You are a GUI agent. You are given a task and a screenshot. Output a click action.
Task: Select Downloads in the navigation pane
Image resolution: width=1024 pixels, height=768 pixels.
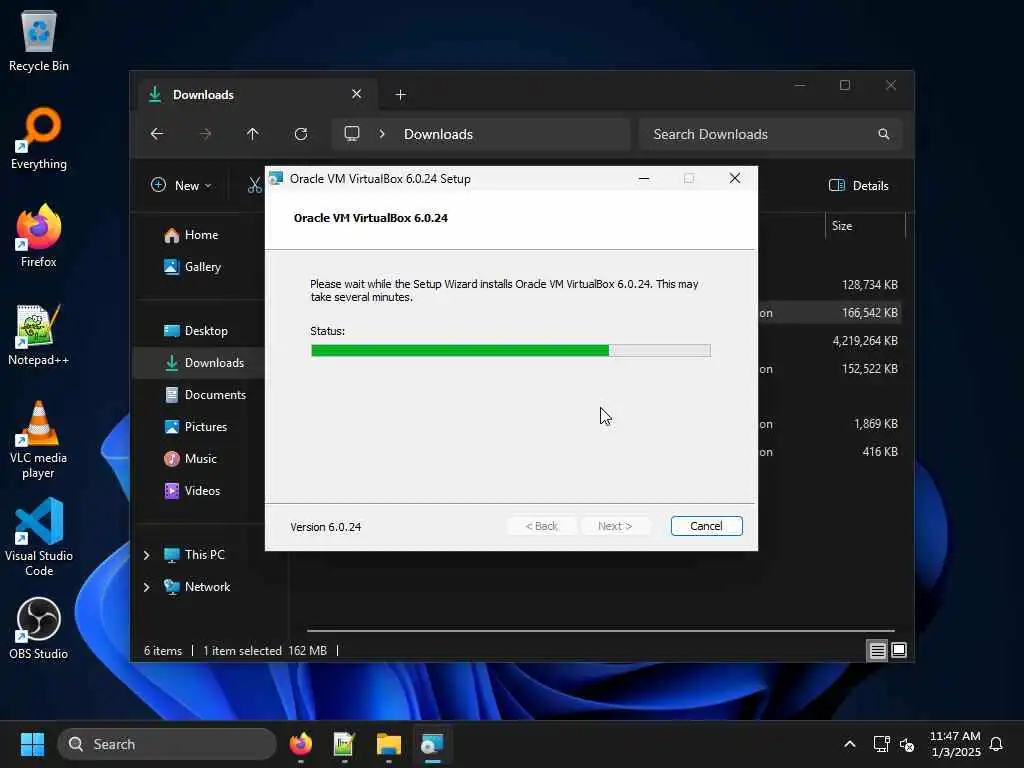(x=199, y=362)
